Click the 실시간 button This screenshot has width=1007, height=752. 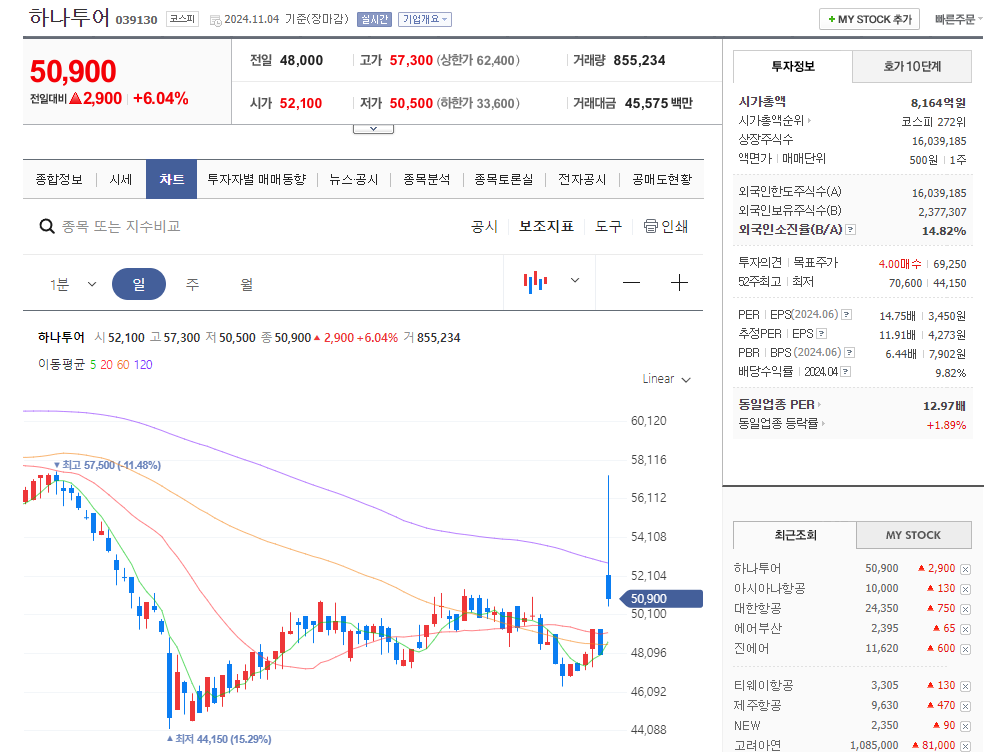(374, 19)
